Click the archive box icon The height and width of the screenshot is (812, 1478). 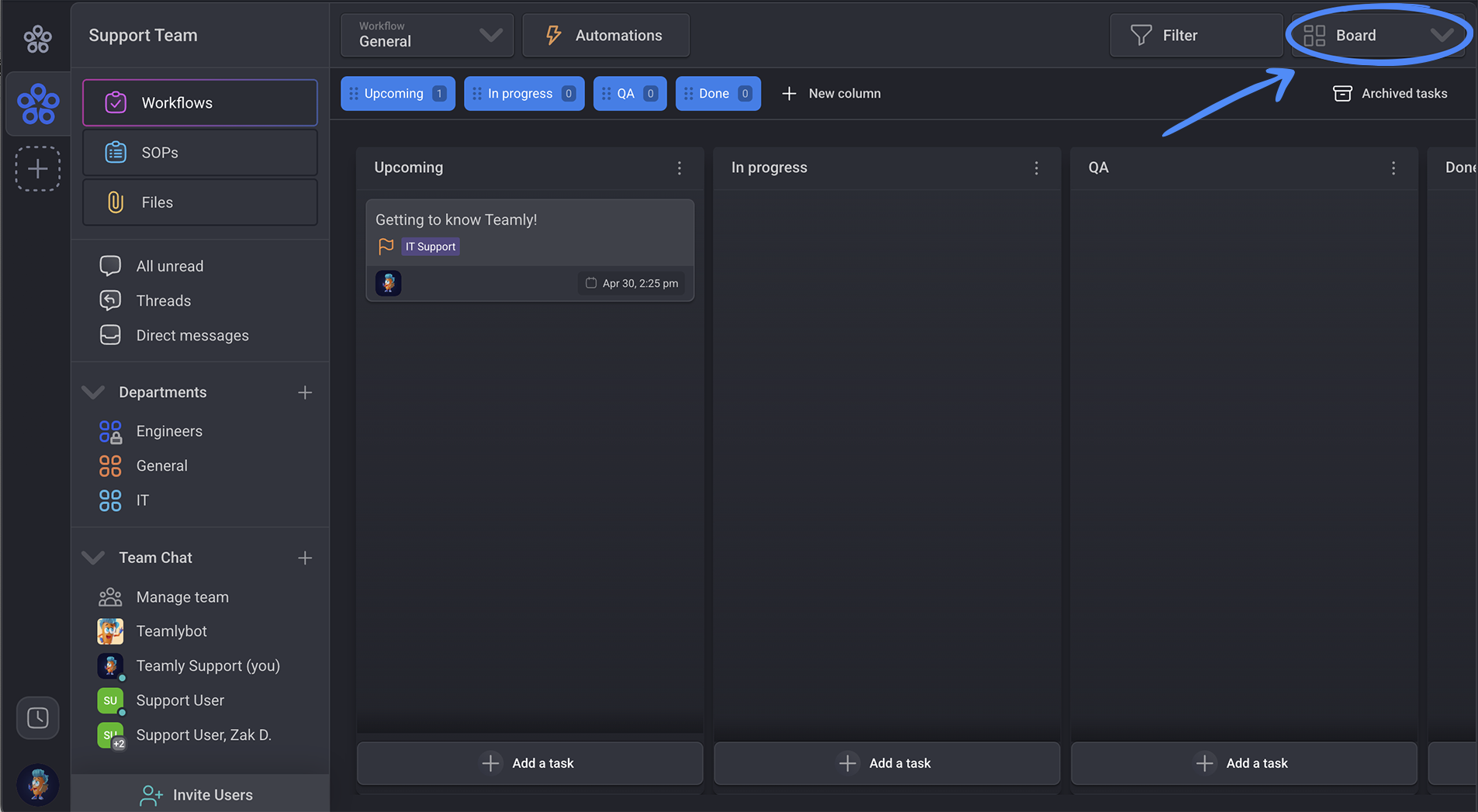pyautogui.click(x=1342, y=93)
